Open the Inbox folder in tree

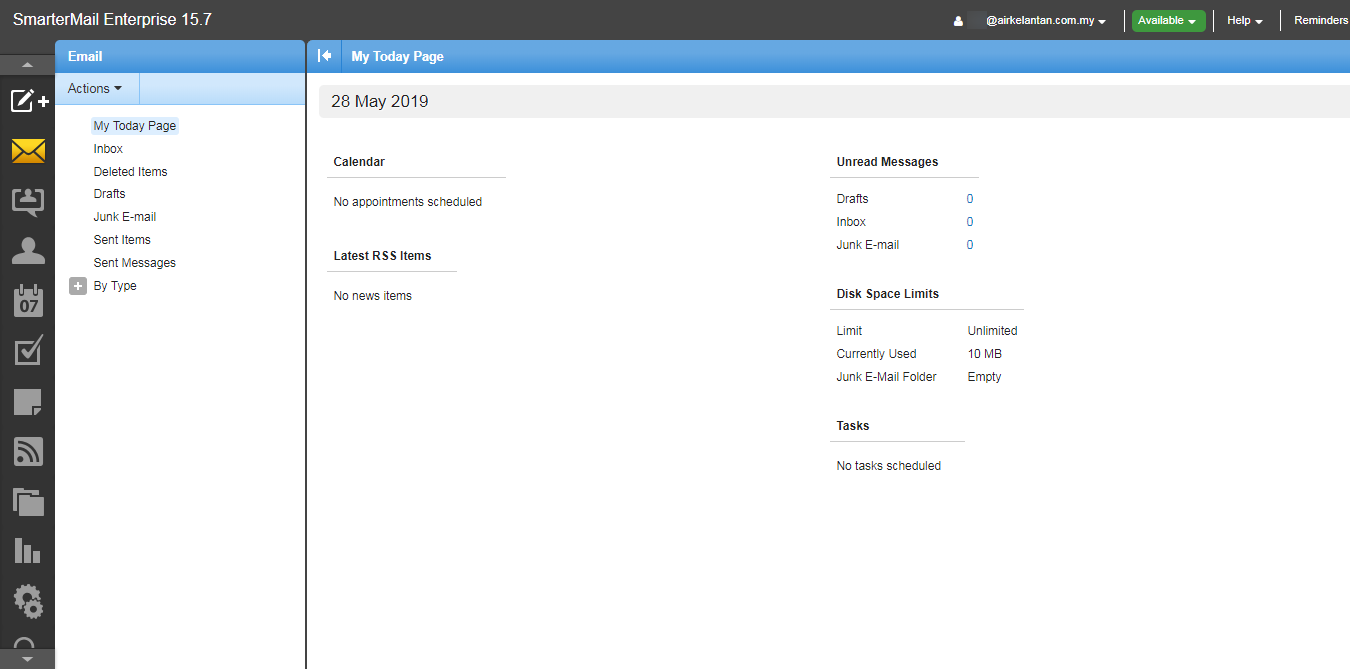[x=108, y=149]
